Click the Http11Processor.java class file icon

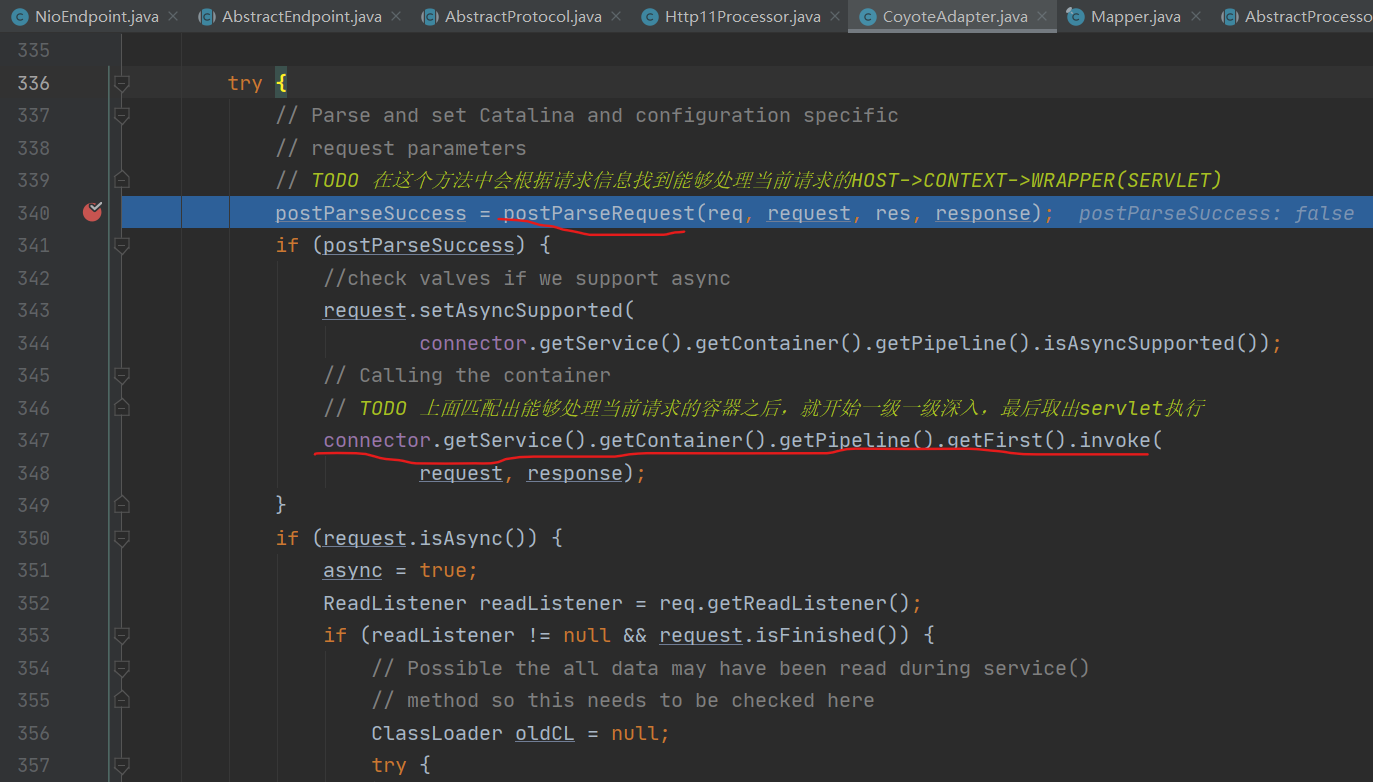[650, 17]
